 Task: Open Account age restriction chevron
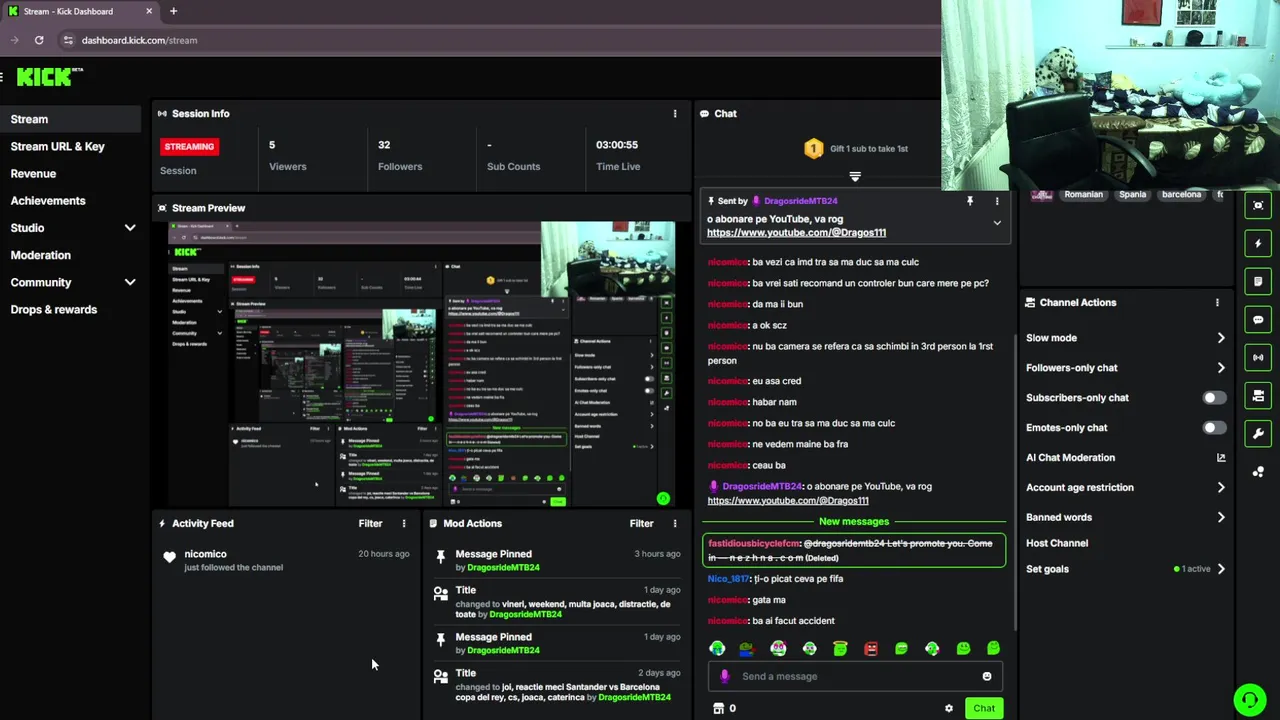click(1221, 487)
